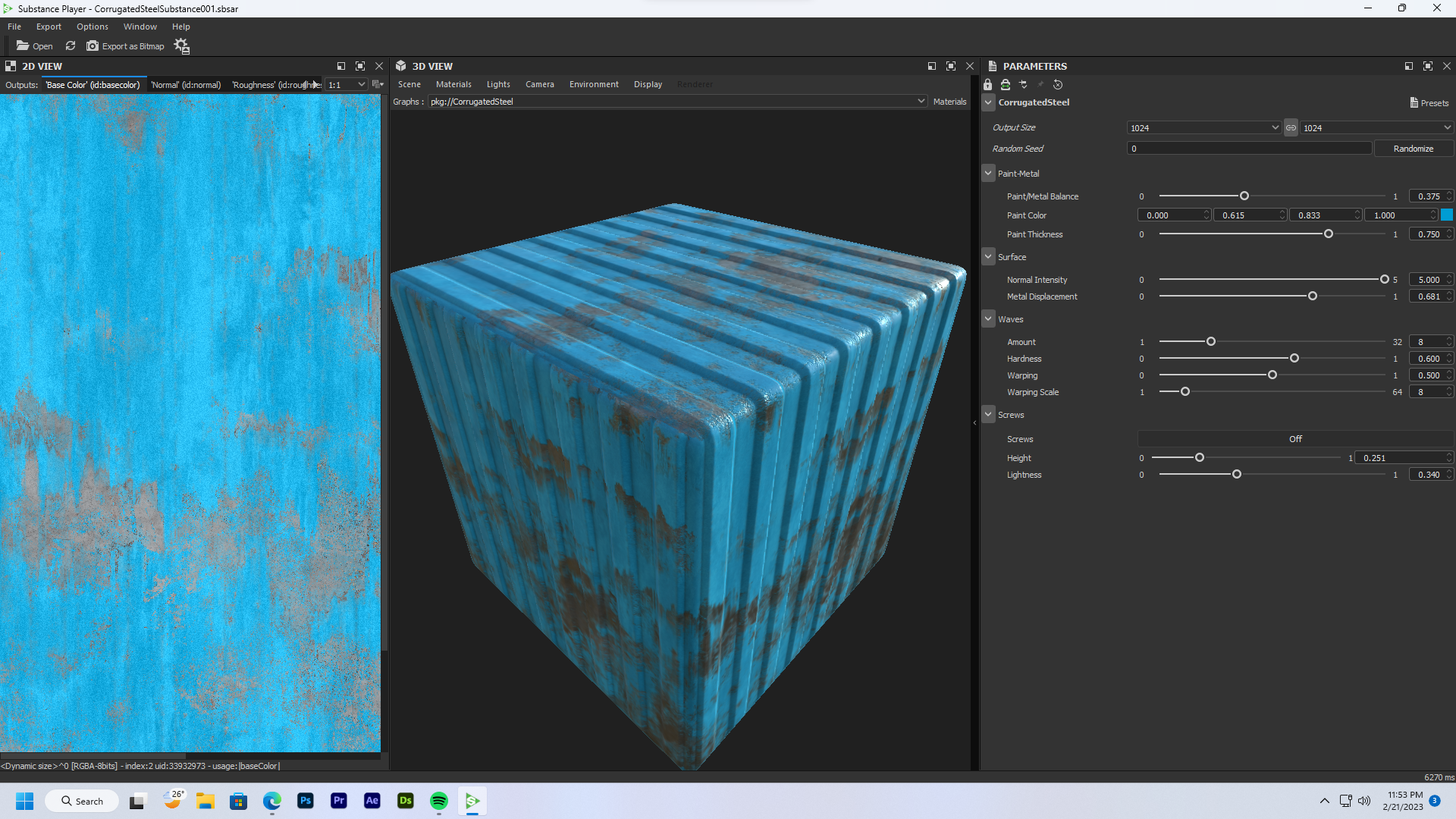Open Adobe Substance 3D Designer from the taskbar
The width and height of the screenshot is (1456, 819).
pos(406,801)
